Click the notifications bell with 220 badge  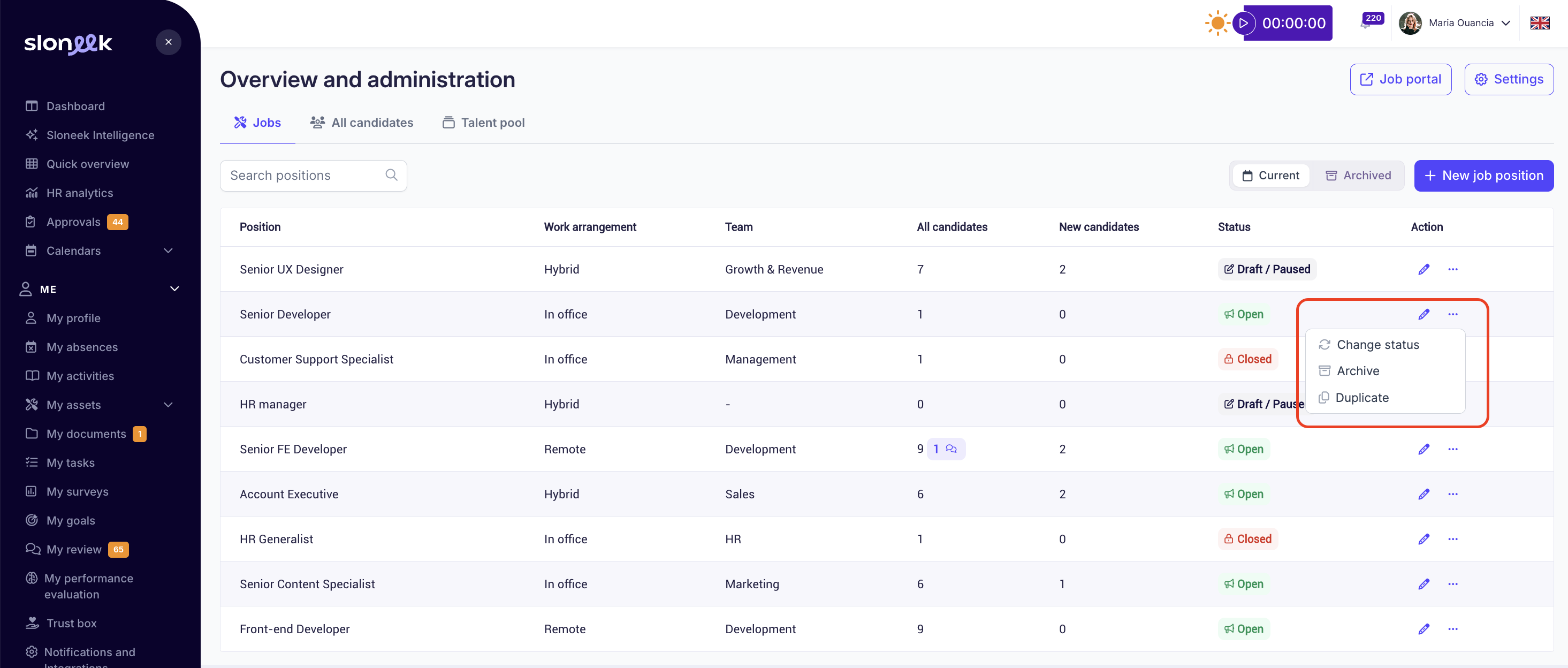tap(1367, 23)
